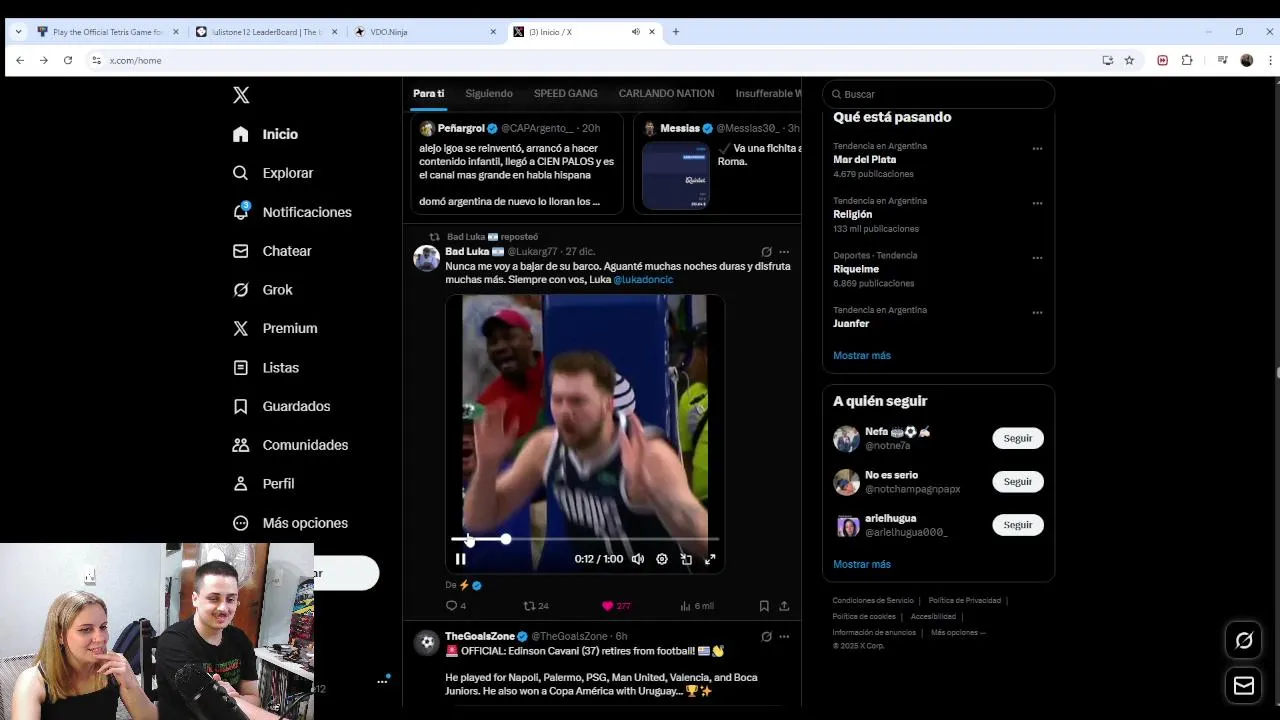The width and height of the screenshot is (1280, 720).
Task: Open Mar del Plata trend options
Action: tap(1037, 149)
